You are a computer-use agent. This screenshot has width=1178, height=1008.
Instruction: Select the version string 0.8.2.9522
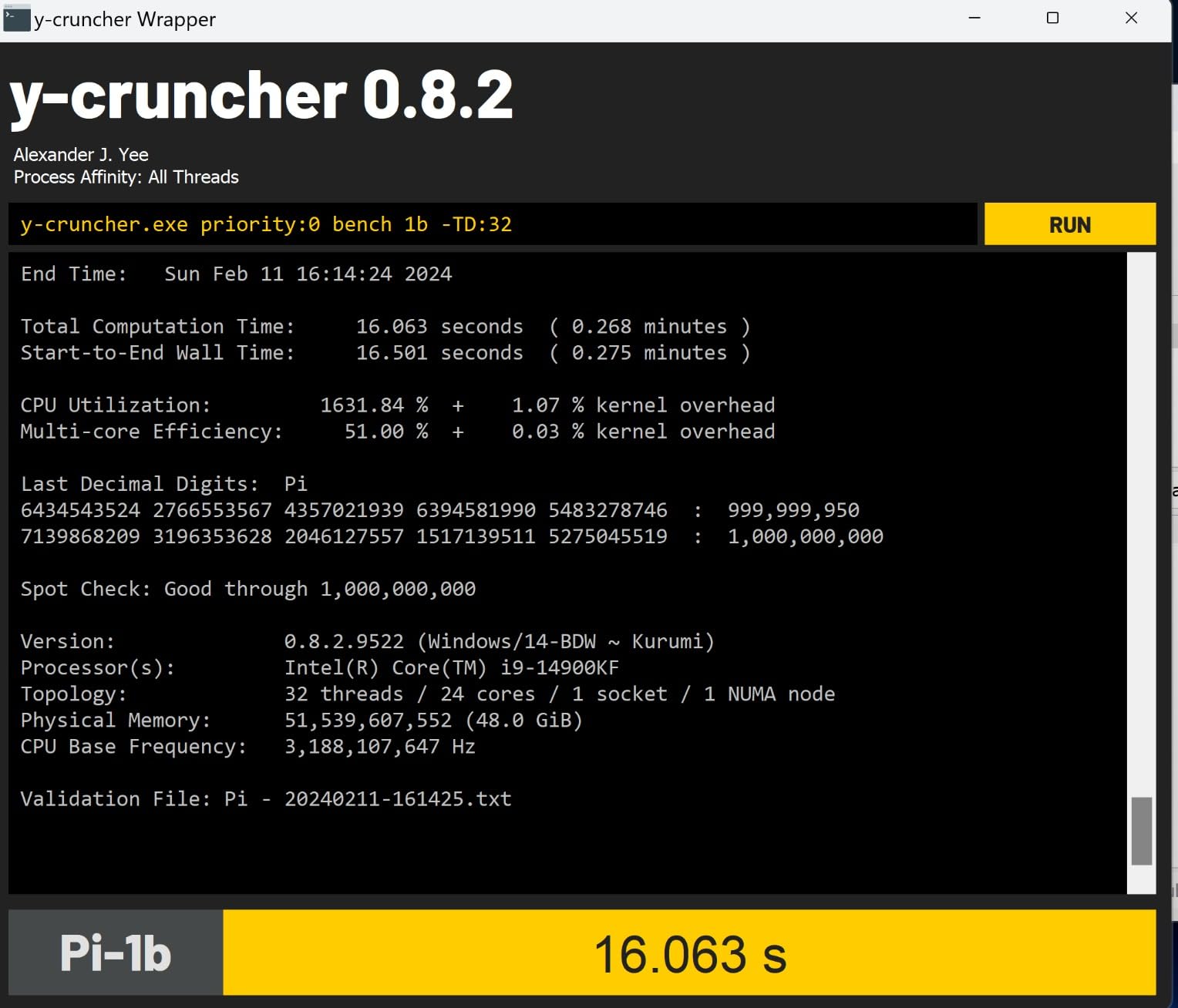[344, 641]
